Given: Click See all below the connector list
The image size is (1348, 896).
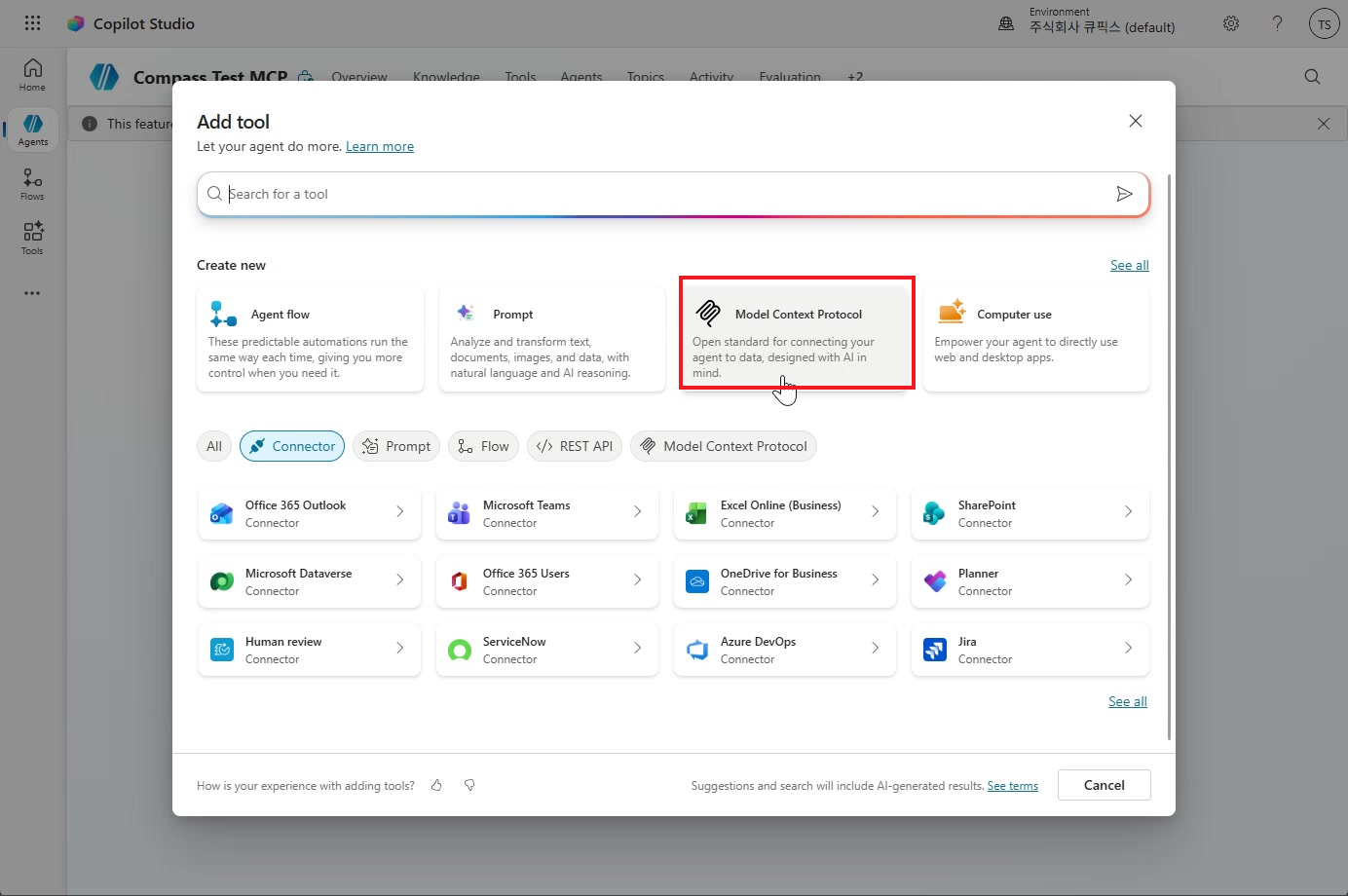Looking at the screenshot, I should click(x=1128, y=701).
